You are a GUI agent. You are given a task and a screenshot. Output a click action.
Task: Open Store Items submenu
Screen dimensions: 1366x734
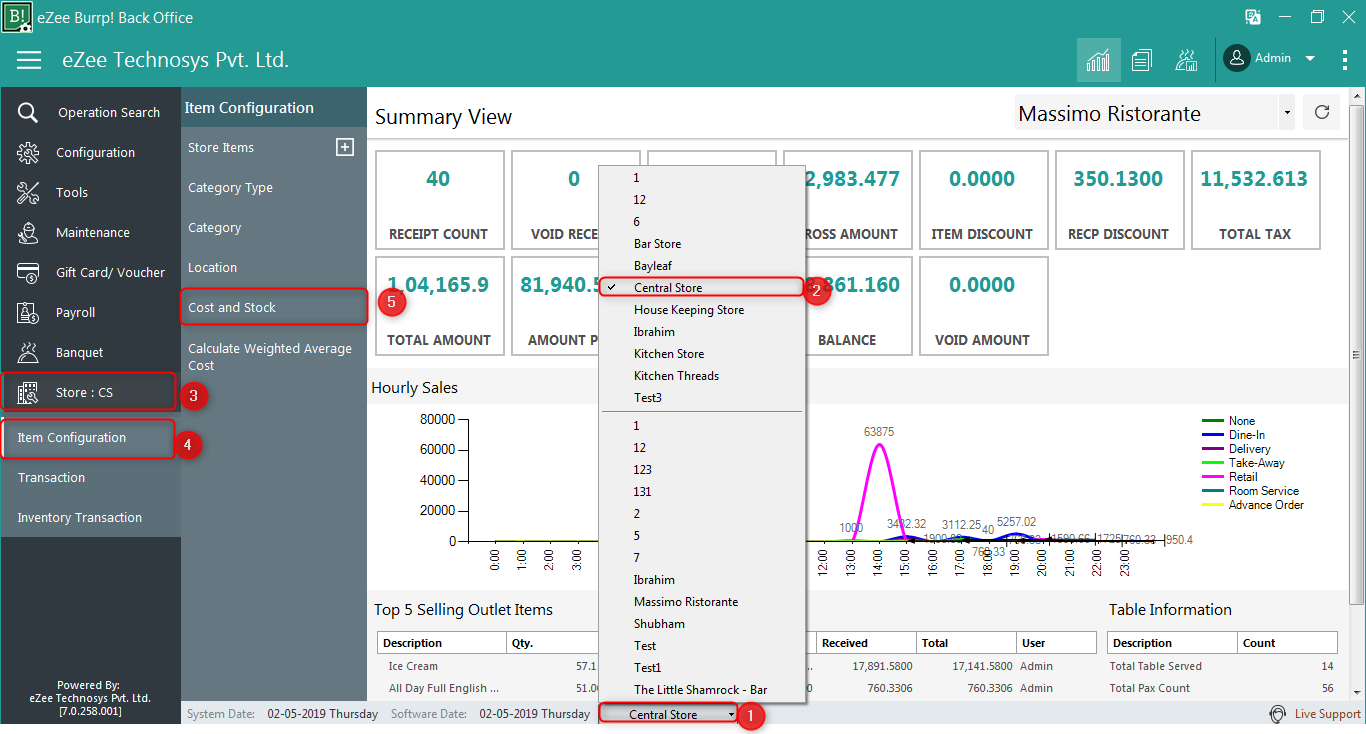click(x=221, y=148)
